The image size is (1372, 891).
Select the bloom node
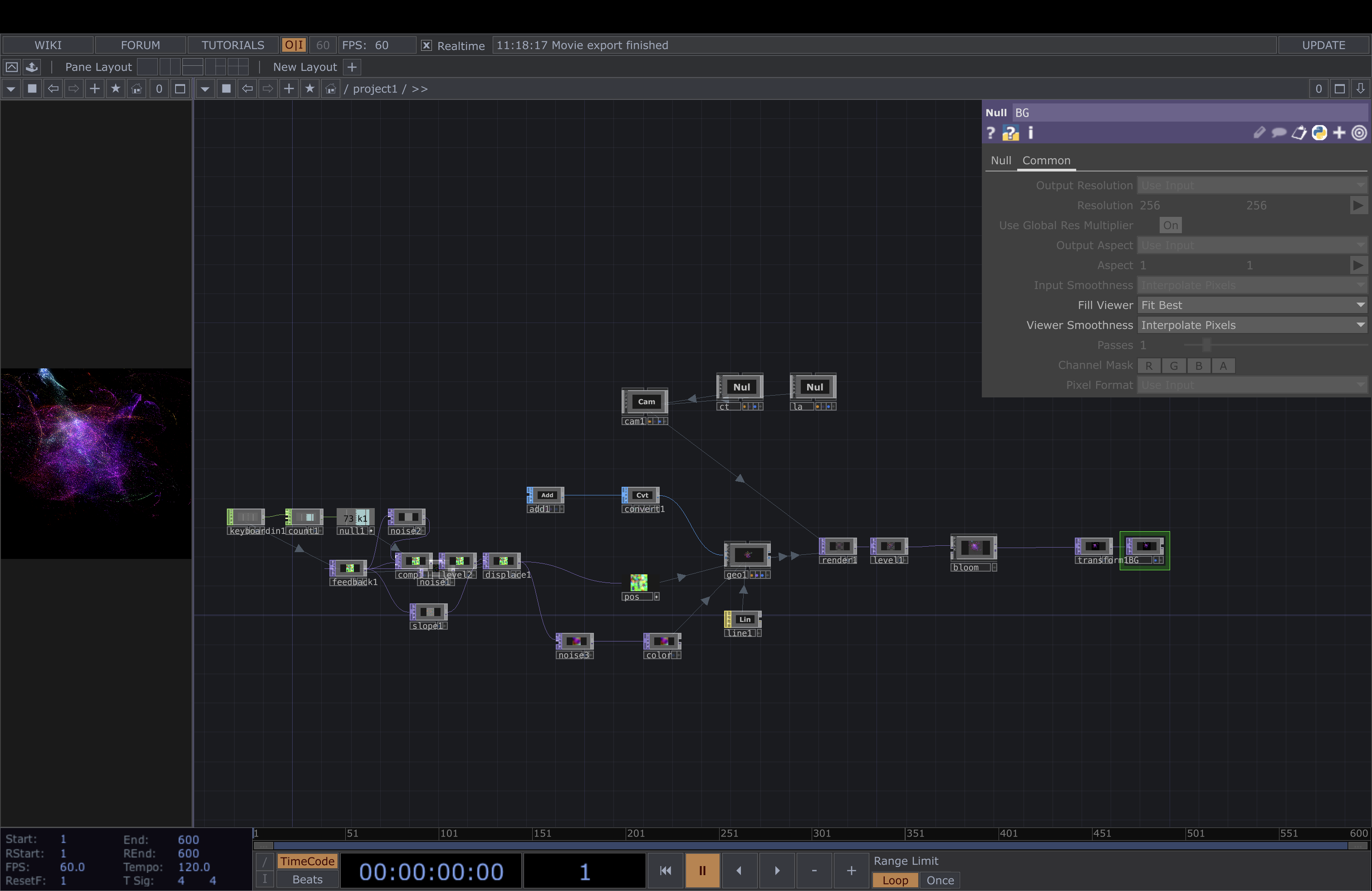pyautogui.click(x=973, y=547)
